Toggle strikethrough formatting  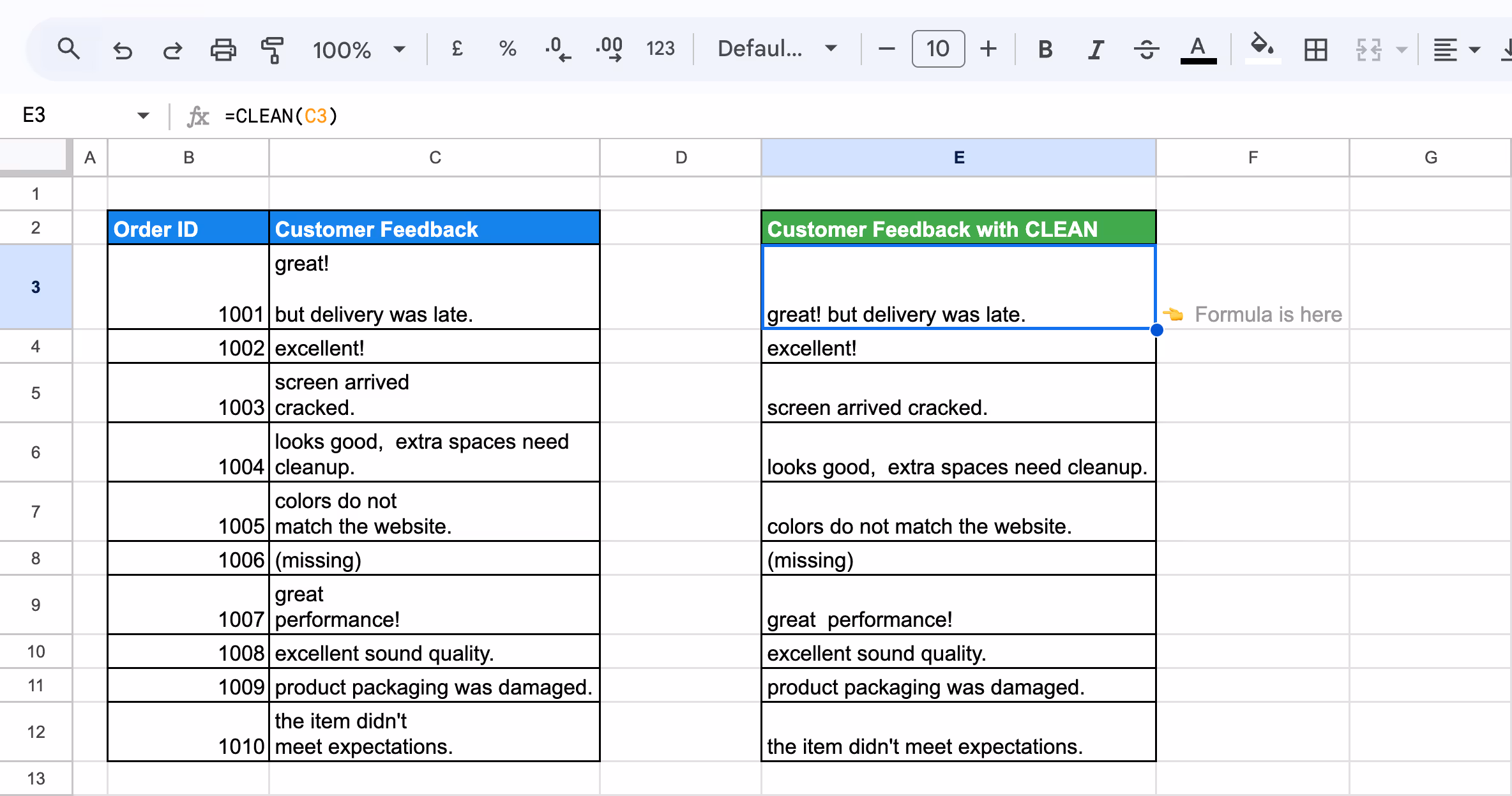pos(1146,49)
